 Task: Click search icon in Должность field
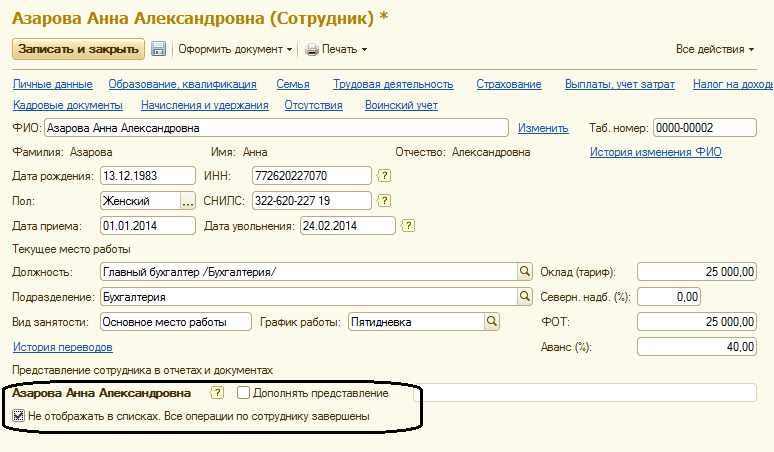[x=523, y=272]
